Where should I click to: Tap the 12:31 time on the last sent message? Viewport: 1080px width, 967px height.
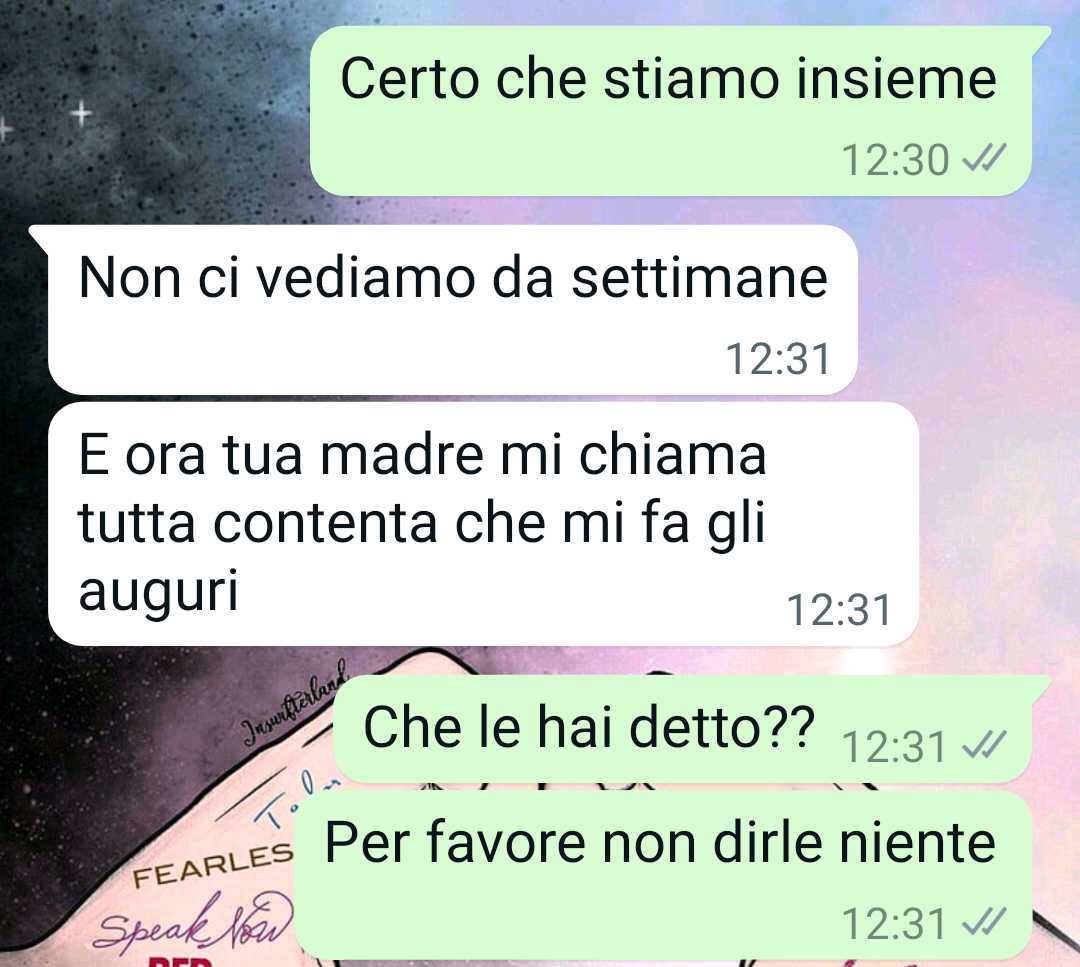pos(894,924)
